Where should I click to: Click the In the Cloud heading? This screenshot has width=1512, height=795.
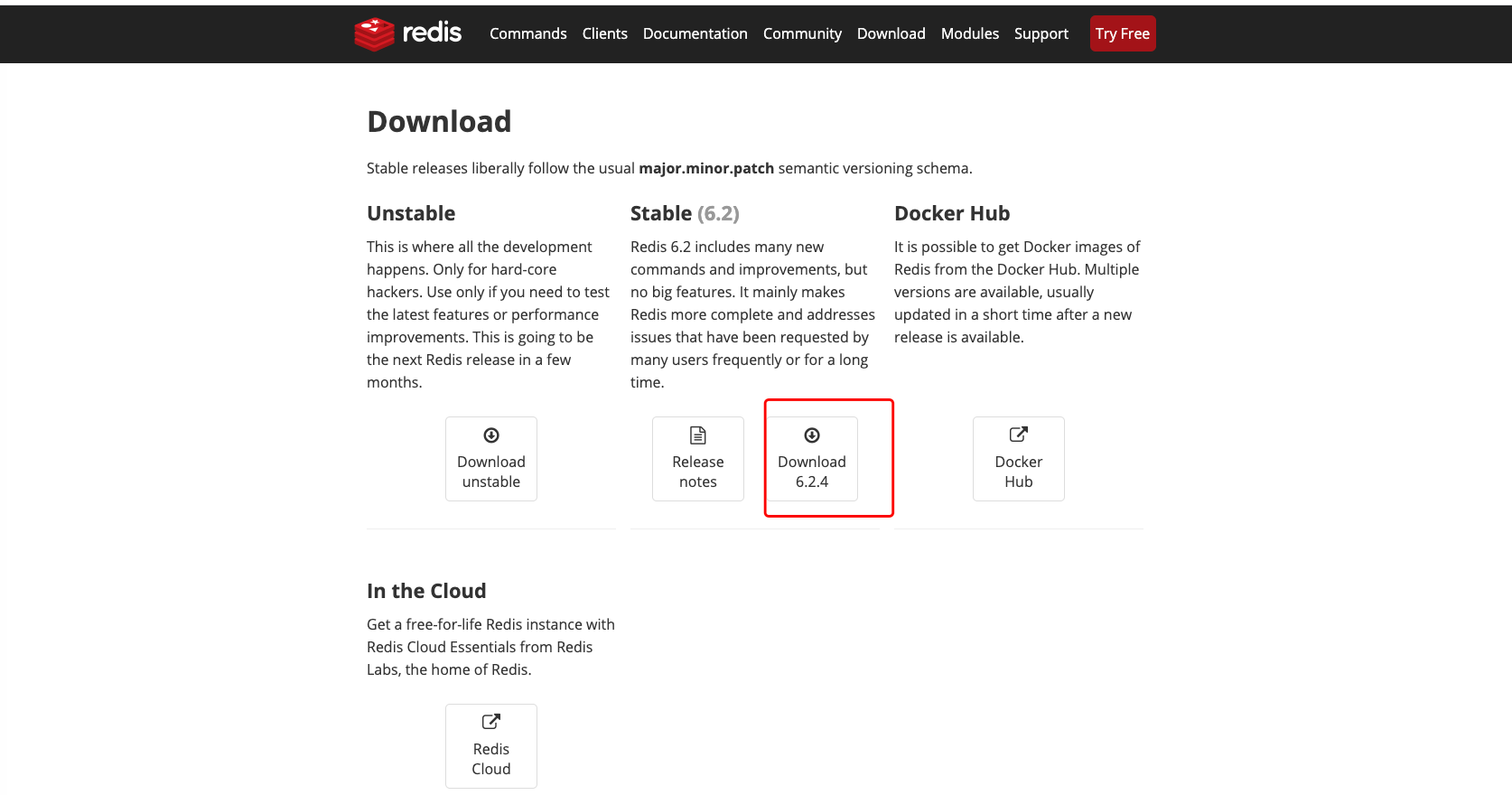(x=426, y=591)
